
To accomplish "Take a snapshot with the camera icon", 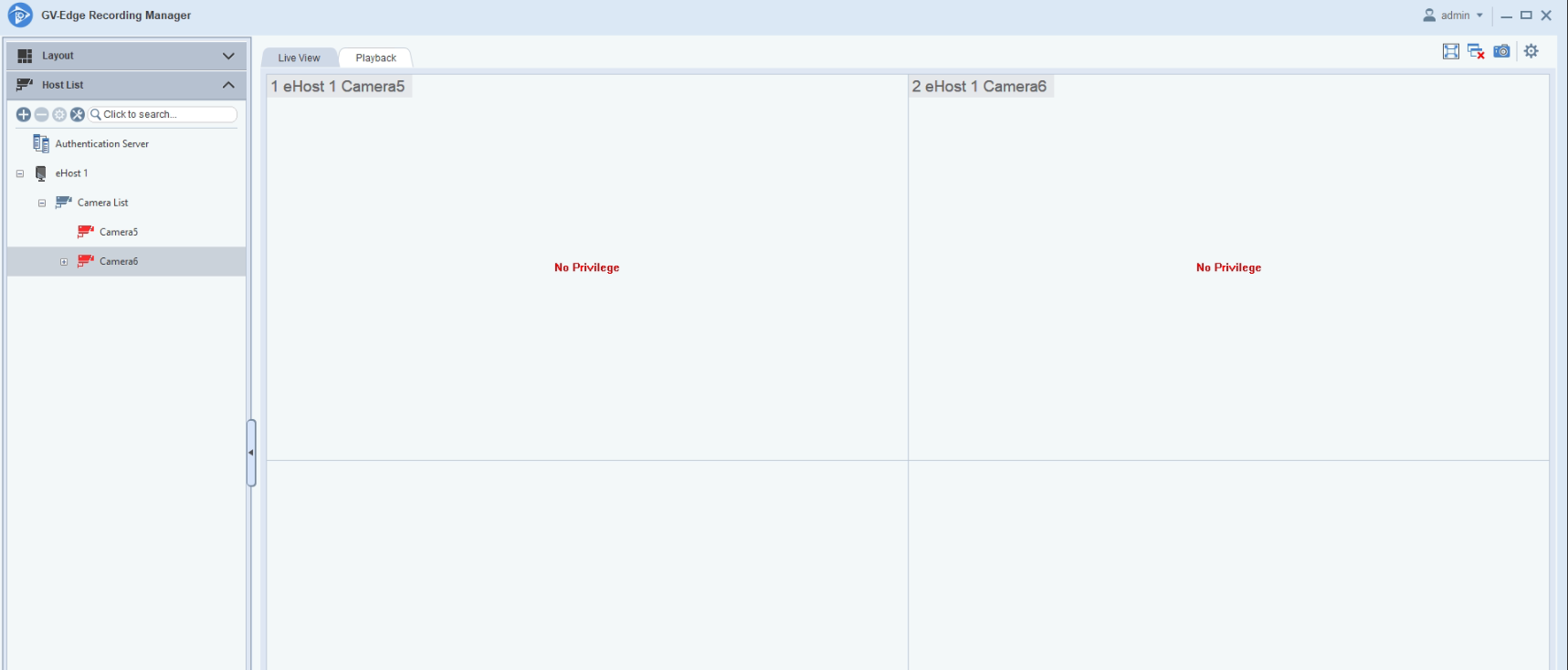I will [x=1501, y=51].
